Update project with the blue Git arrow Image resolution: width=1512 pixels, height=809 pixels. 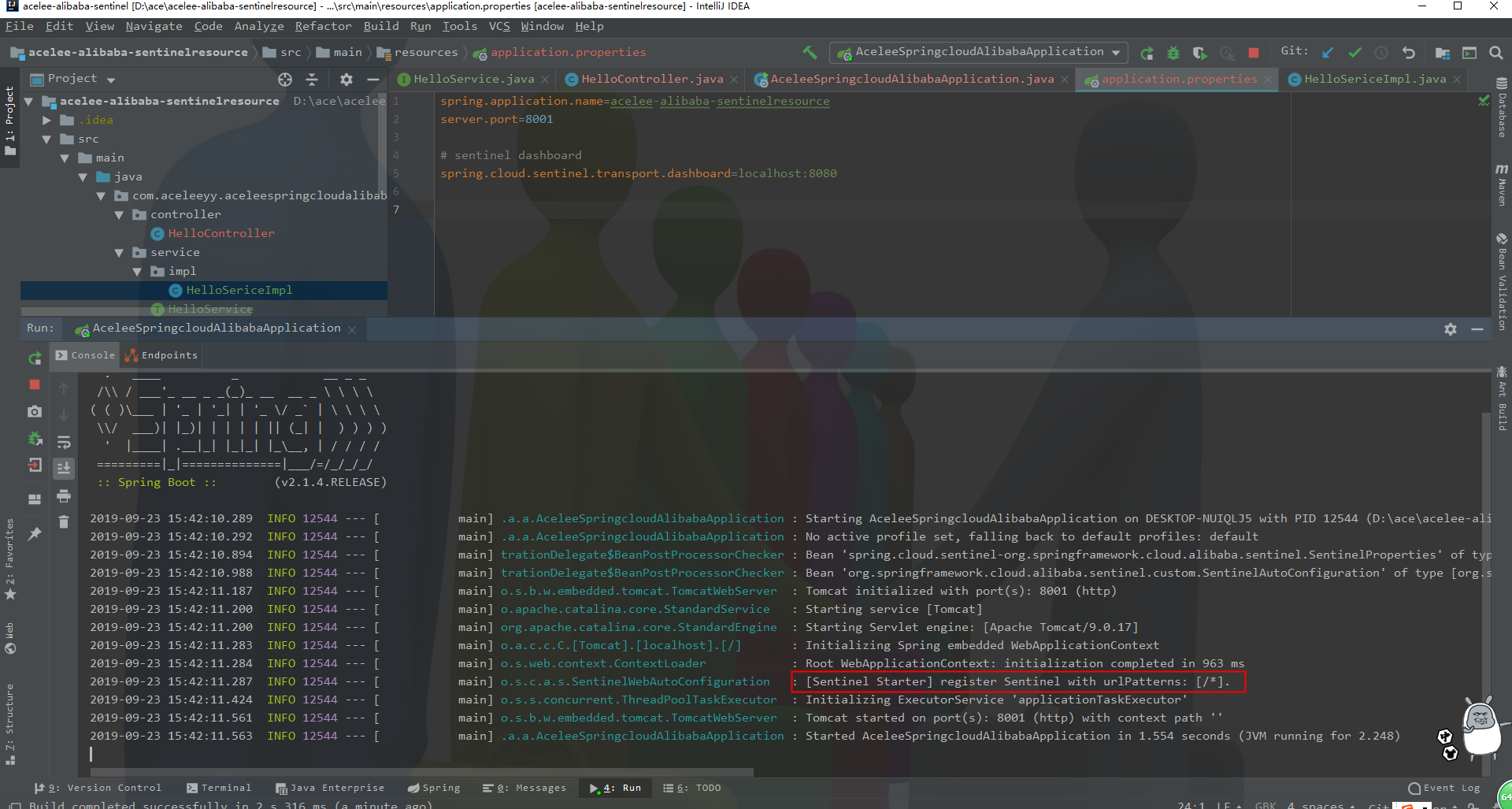[1328, 53]
